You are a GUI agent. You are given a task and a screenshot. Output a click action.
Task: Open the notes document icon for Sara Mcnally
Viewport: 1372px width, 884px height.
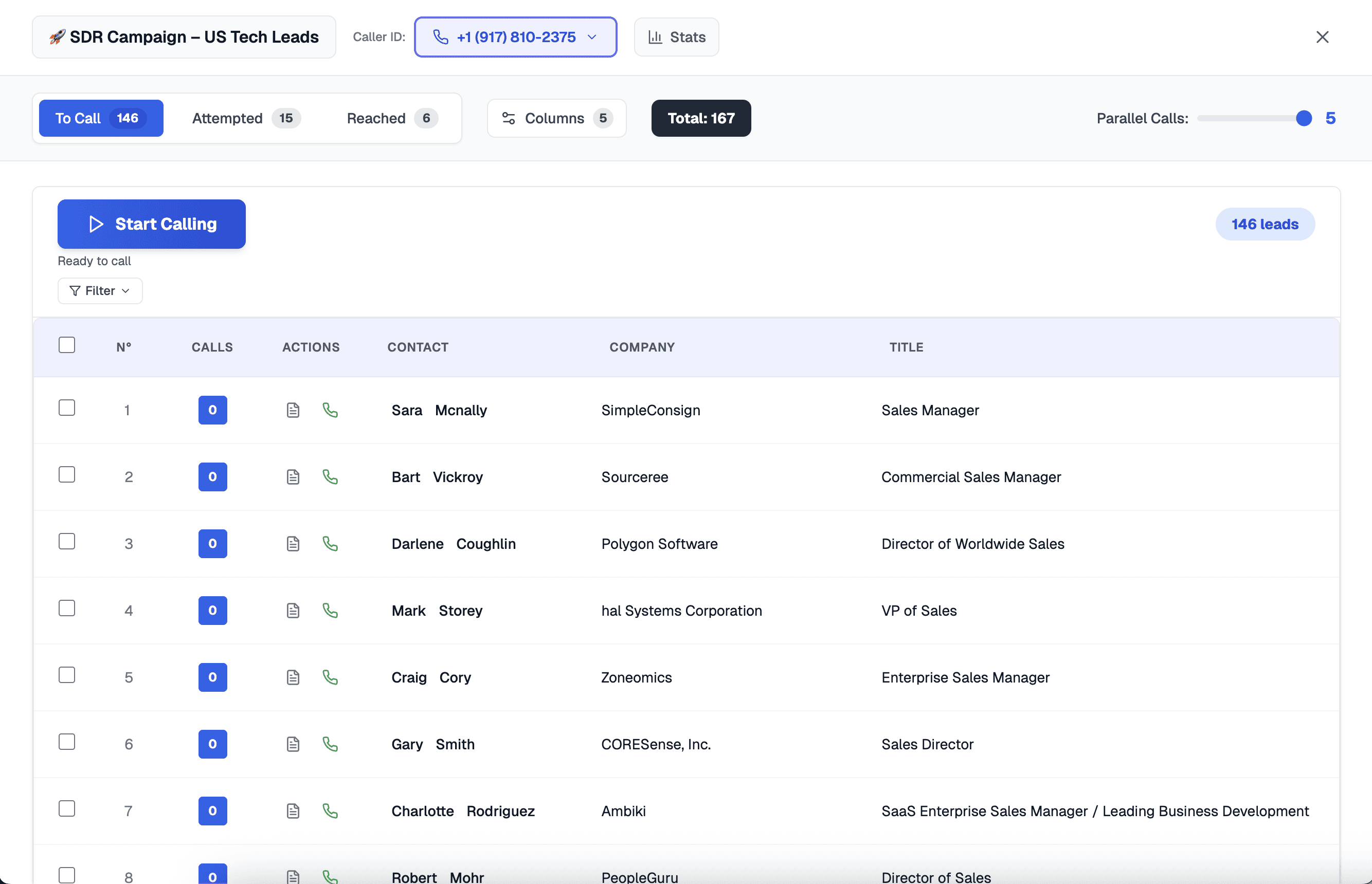click(293, 410)
